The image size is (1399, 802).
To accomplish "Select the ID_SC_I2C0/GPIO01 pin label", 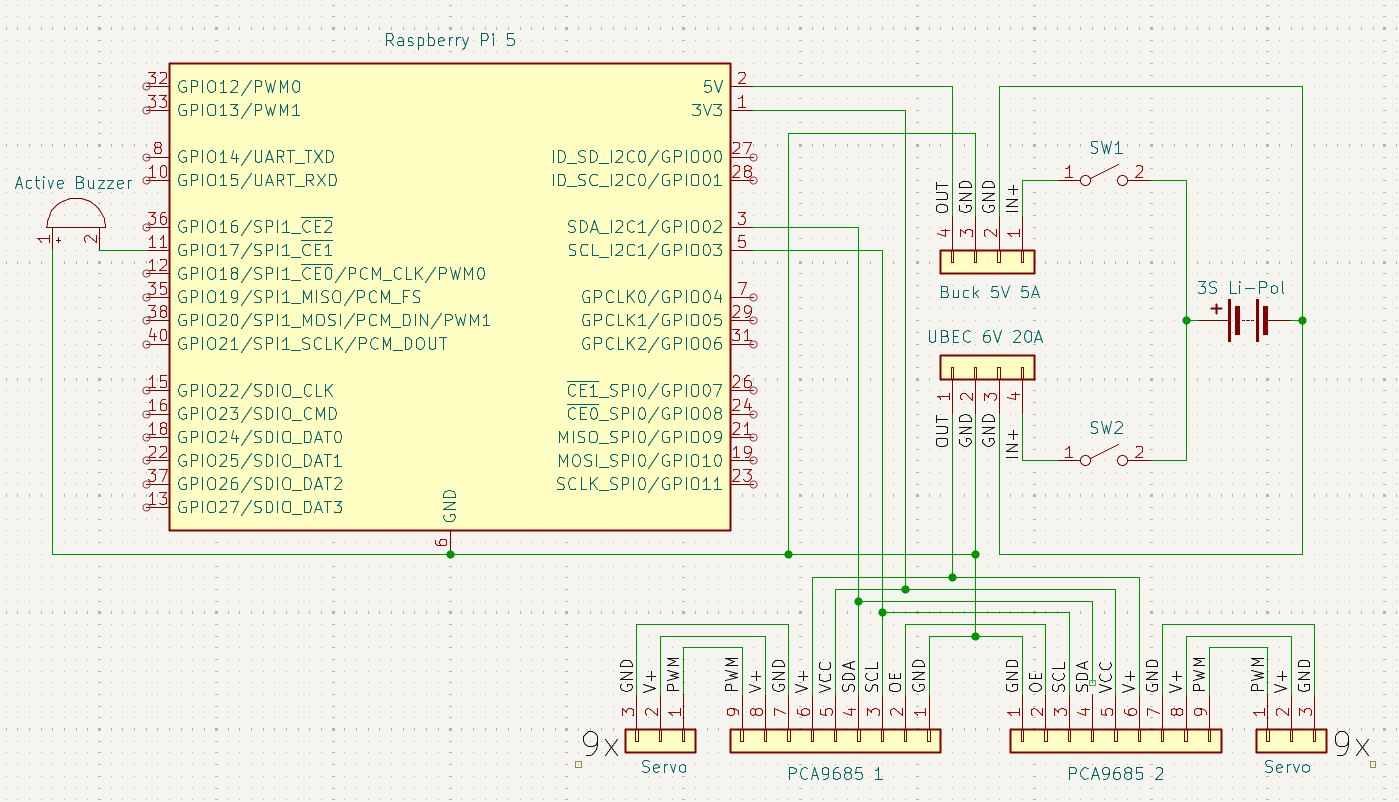I will click(637, 180).
